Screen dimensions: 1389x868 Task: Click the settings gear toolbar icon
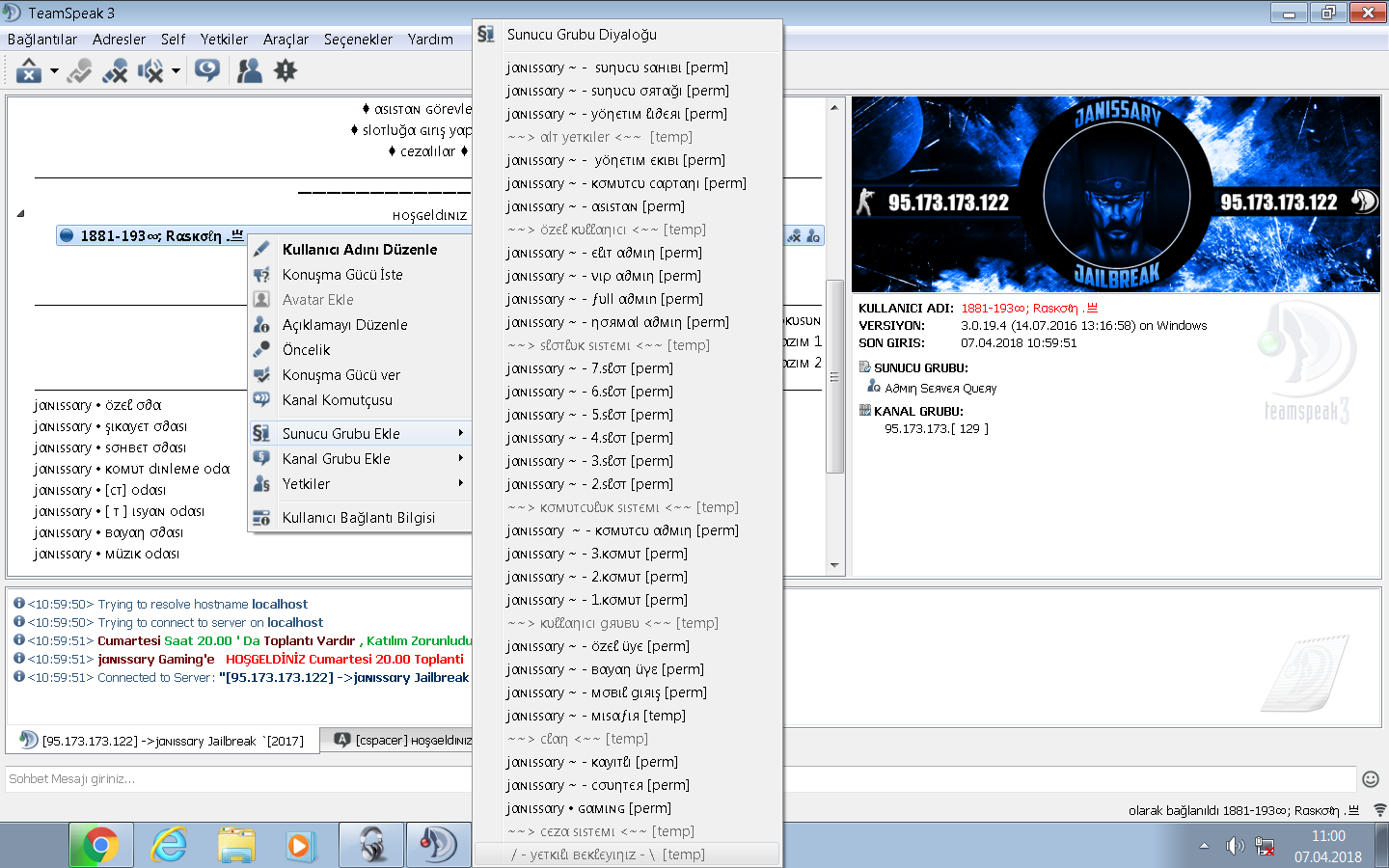(x=286, y=70)
